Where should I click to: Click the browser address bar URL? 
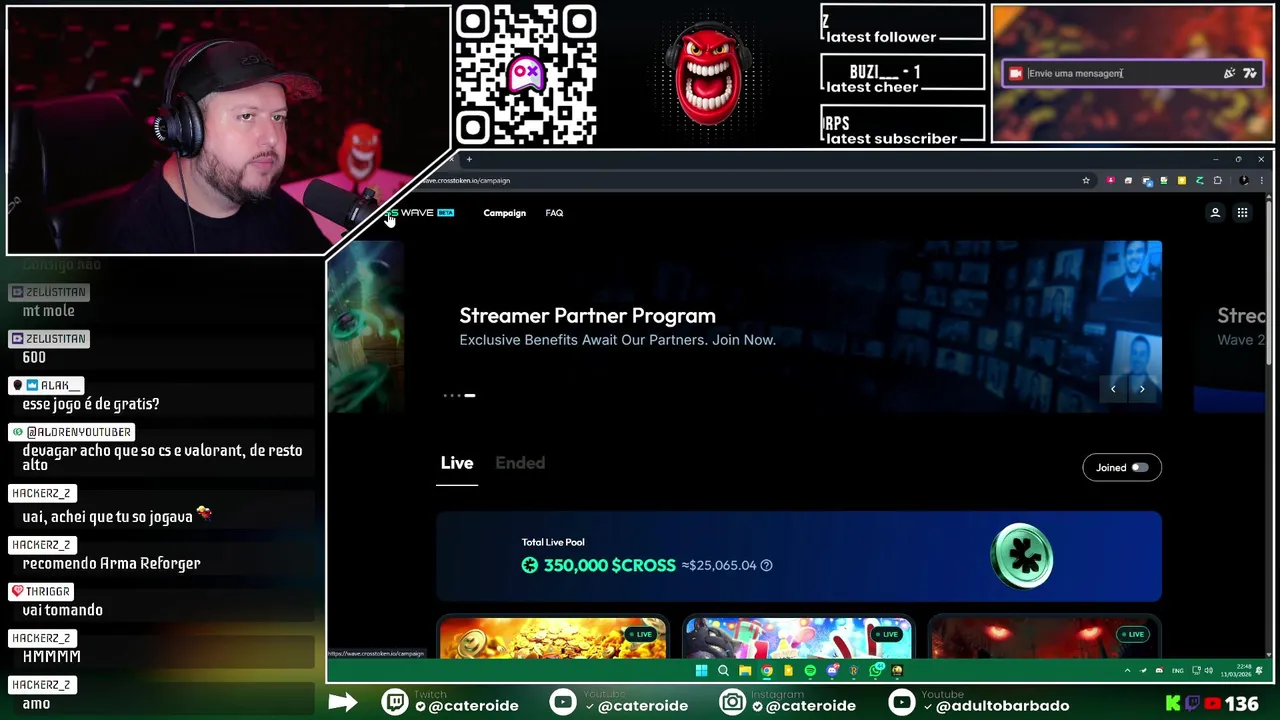pyautogui.click(x=465, y=181)
